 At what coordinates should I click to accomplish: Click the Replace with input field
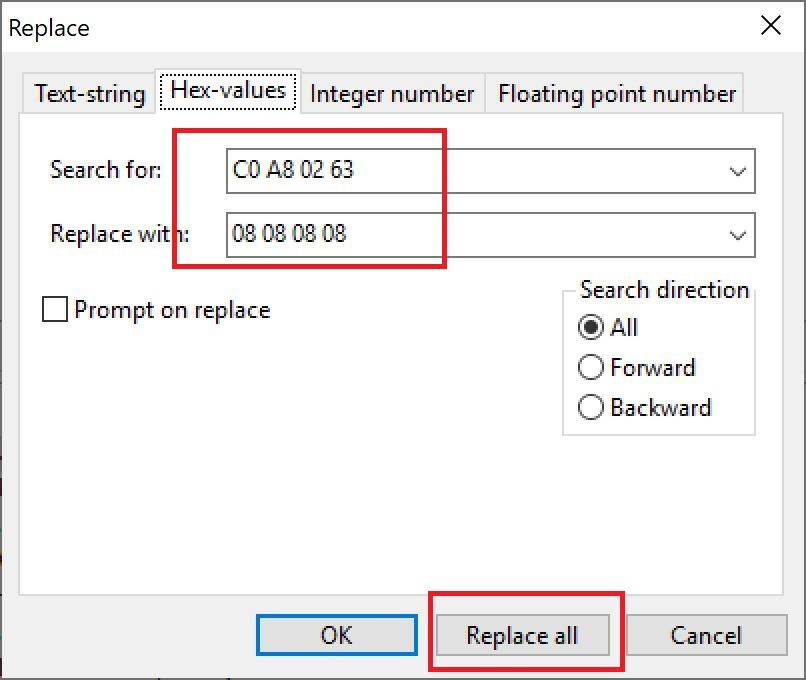click(x=470, y=235)
